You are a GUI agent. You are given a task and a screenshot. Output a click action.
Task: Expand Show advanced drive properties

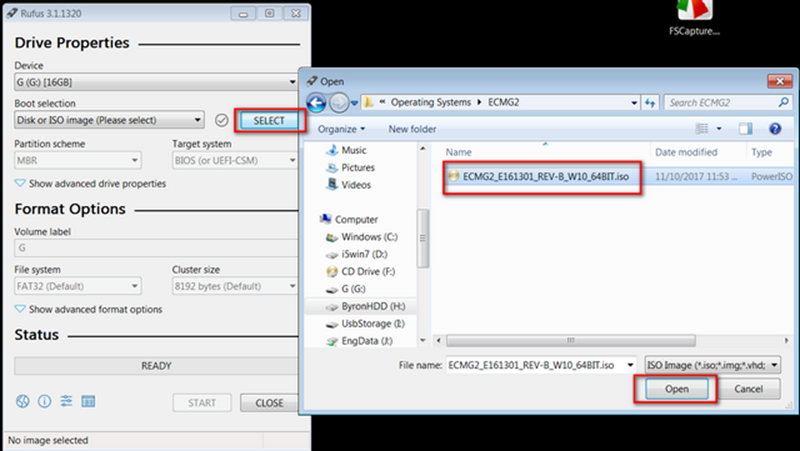click(90, 183)
